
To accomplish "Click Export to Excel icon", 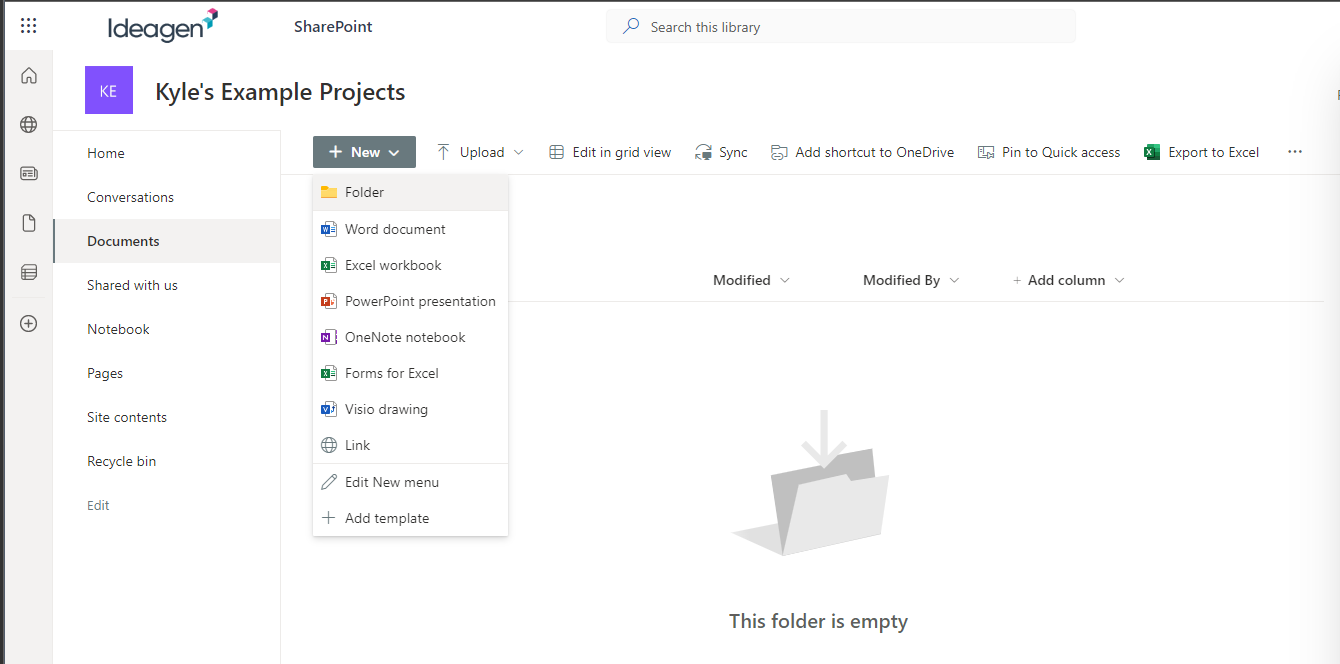I will click(1151, 152).
